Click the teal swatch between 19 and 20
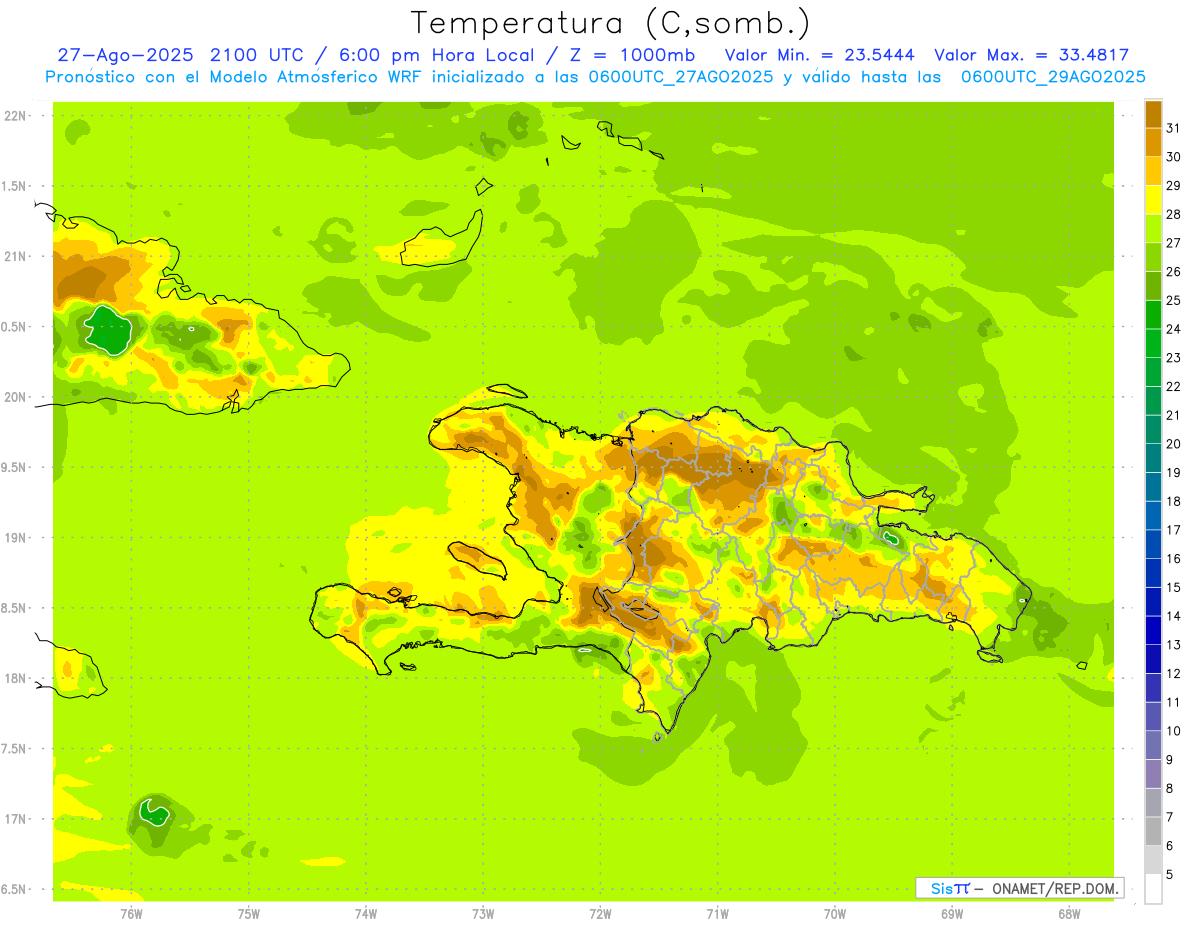1200x927 pixels. tap(1153, 458)
